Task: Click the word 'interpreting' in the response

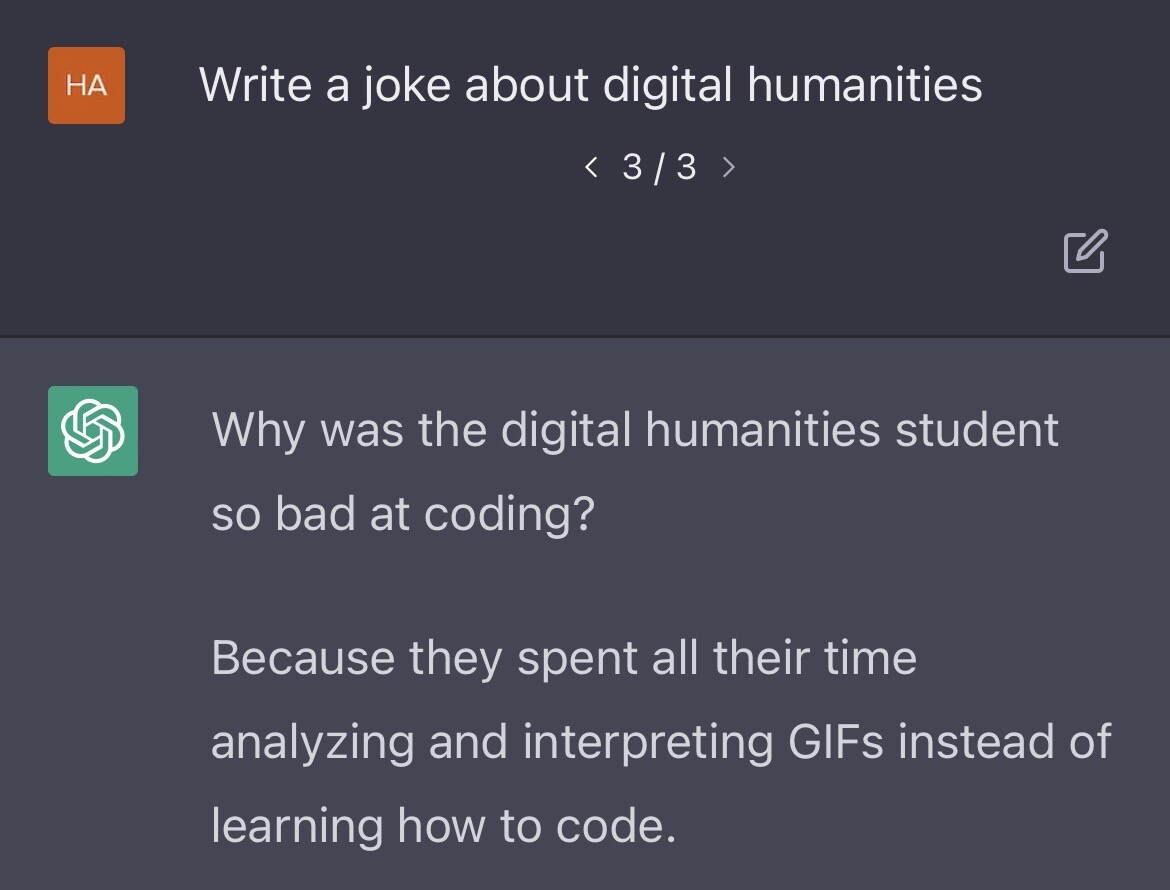Action: (x=648, y=742)
